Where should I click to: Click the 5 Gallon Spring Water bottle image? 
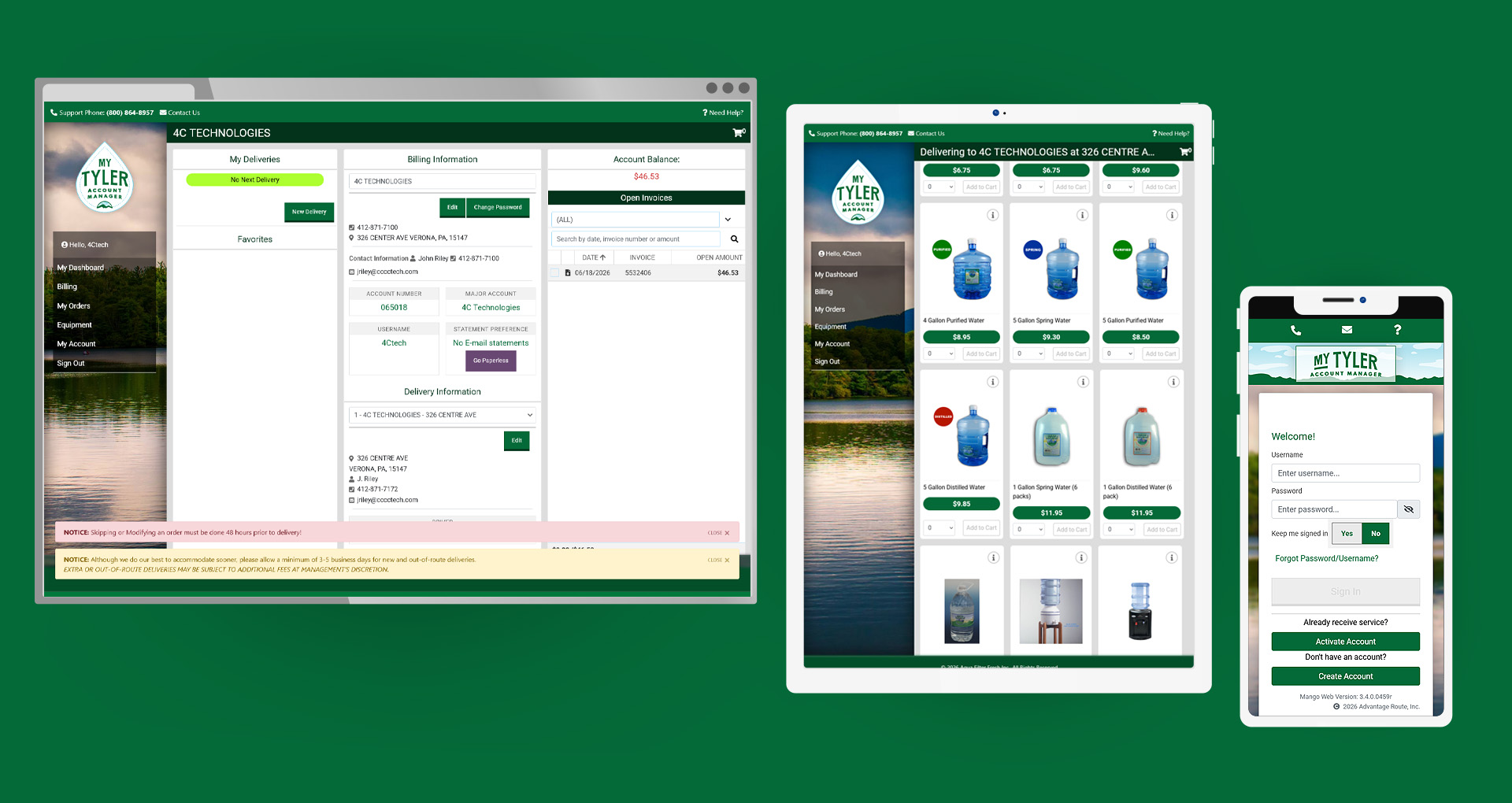coord(1062,268)
